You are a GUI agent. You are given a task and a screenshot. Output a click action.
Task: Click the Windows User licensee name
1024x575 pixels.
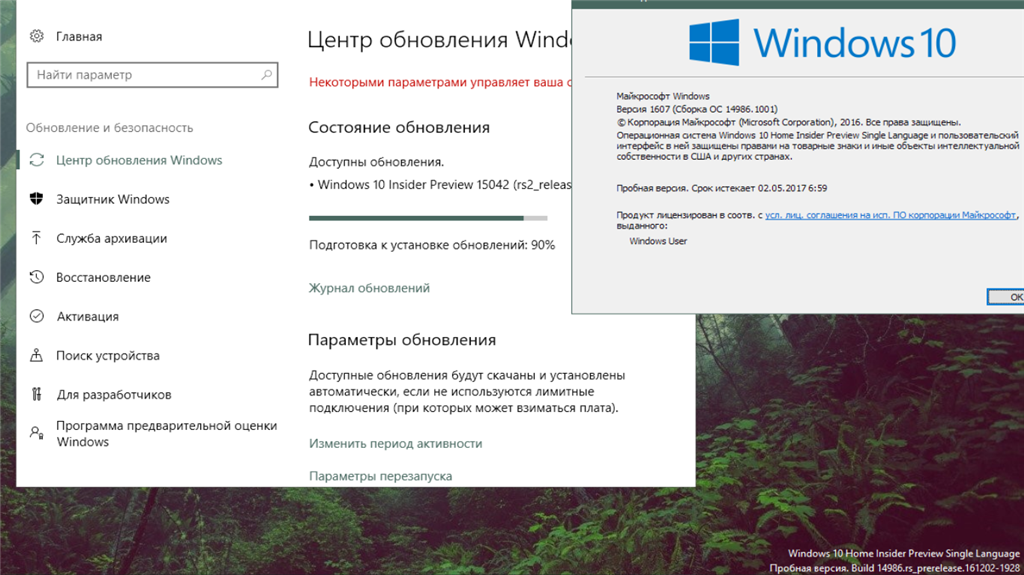[658, 241]
